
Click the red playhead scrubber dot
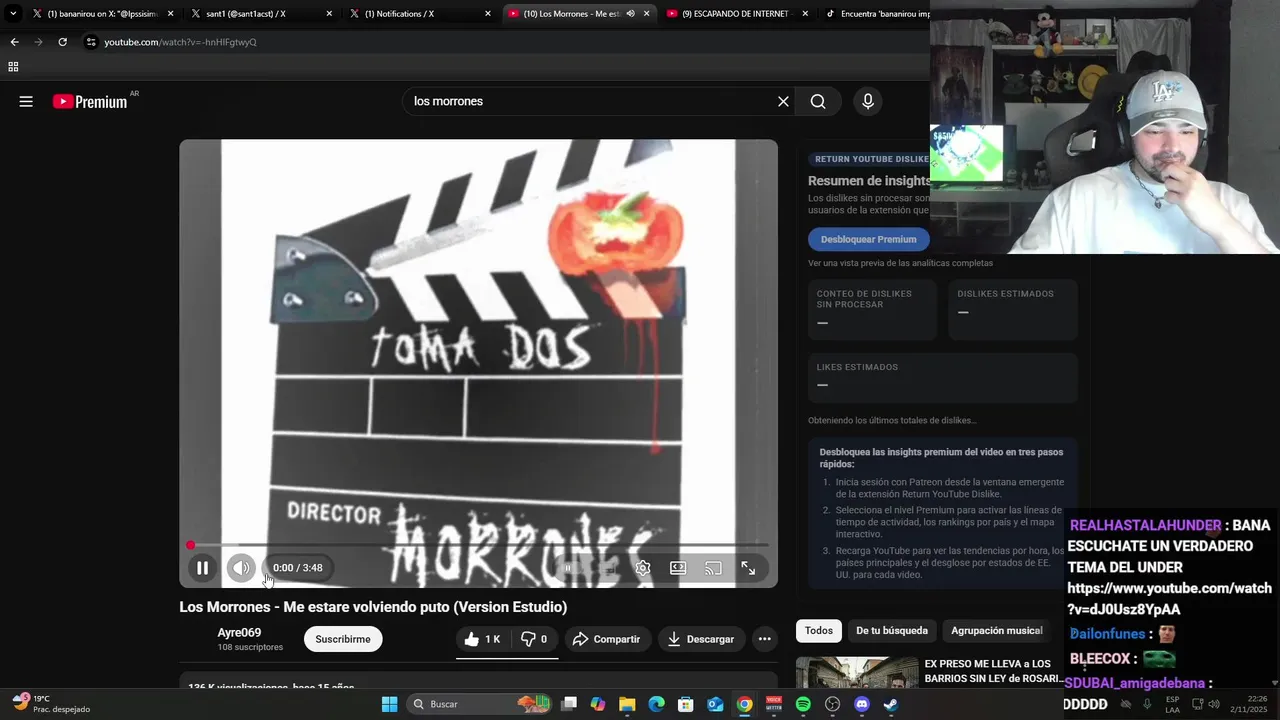(x=190, y=545)
